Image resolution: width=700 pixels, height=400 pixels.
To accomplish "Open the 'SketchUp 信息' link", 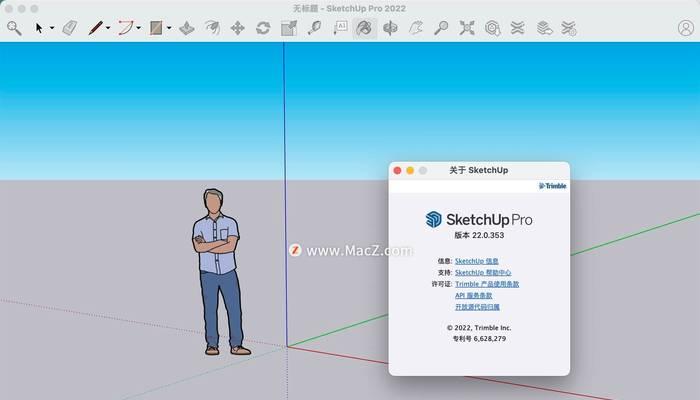I will pos(476,261).
